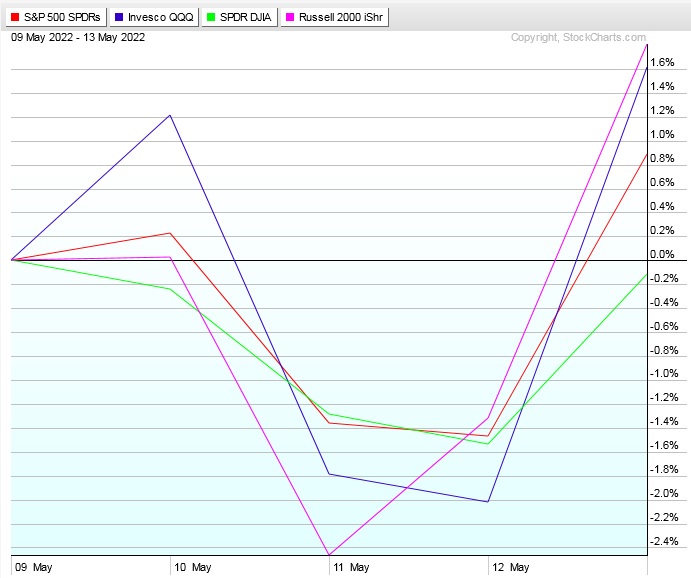Click the 11 May axis label

(351, 567)
